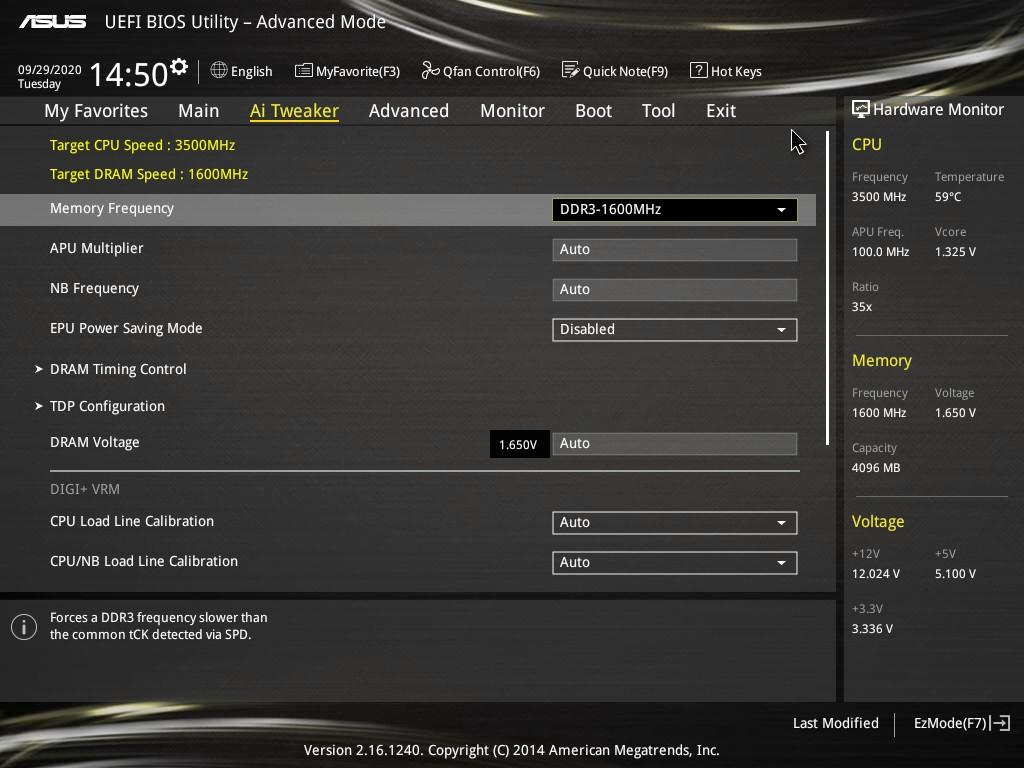
Task: Go to the Monitor tab
Action: [513, 111]
